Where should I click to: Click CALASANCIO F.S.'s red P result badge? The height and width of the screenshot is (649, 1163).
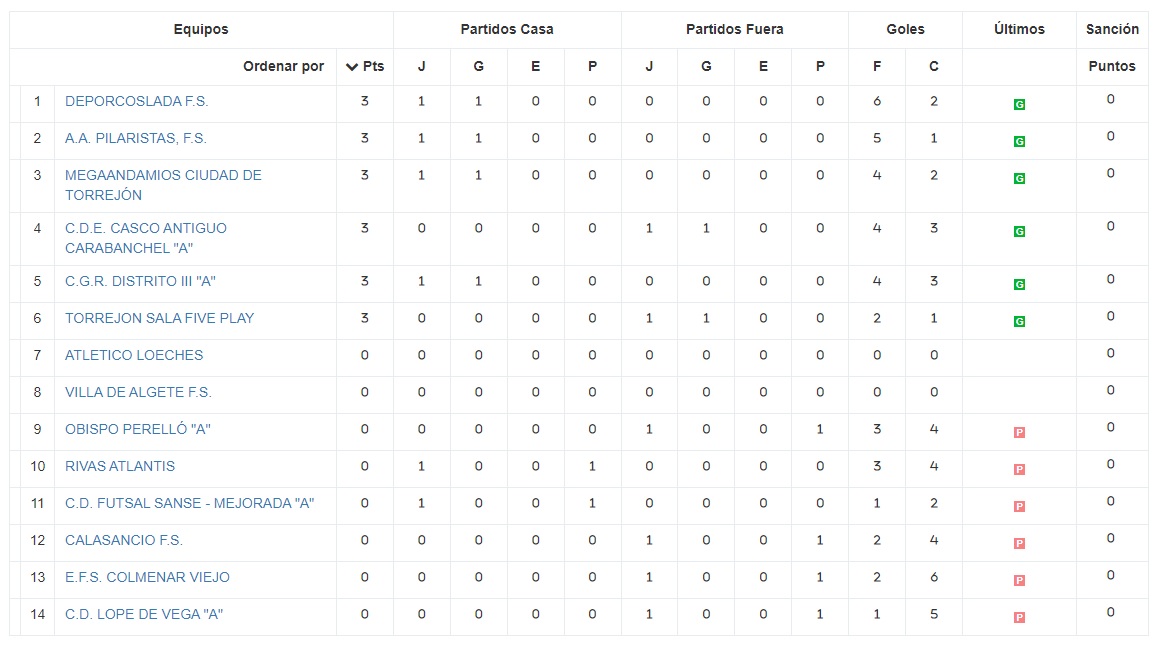pyautogui.click(x=1019, y=544)
